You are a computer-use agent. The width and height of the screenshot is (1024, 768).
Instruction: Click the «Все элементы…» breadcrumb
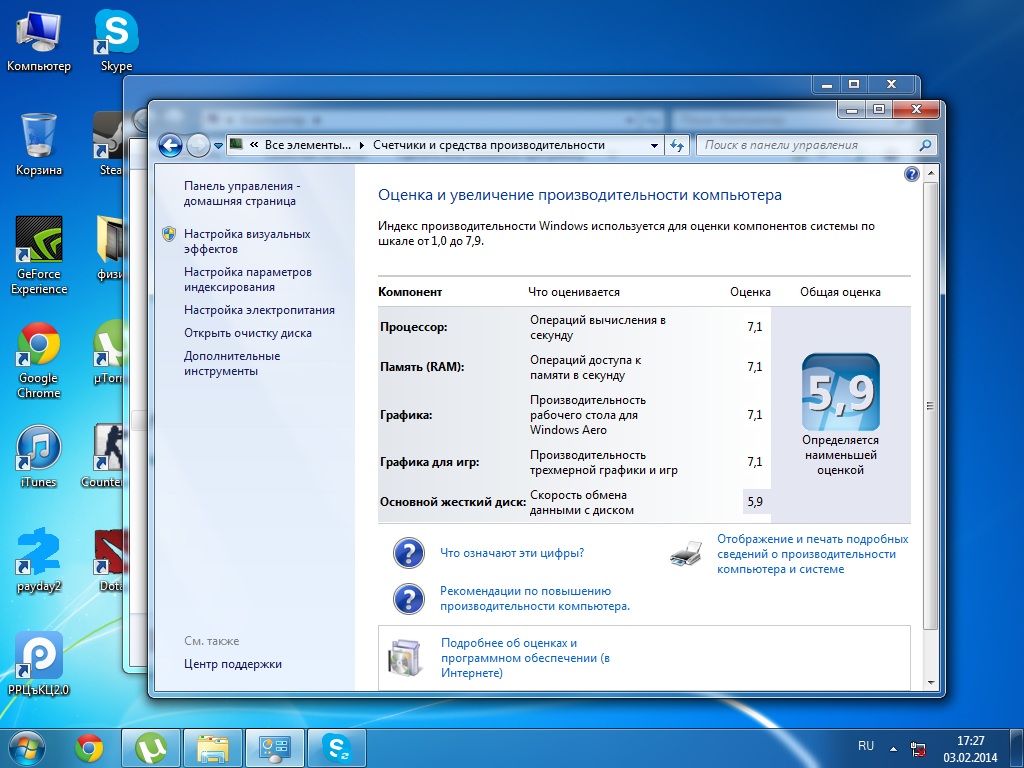(308, 145)
